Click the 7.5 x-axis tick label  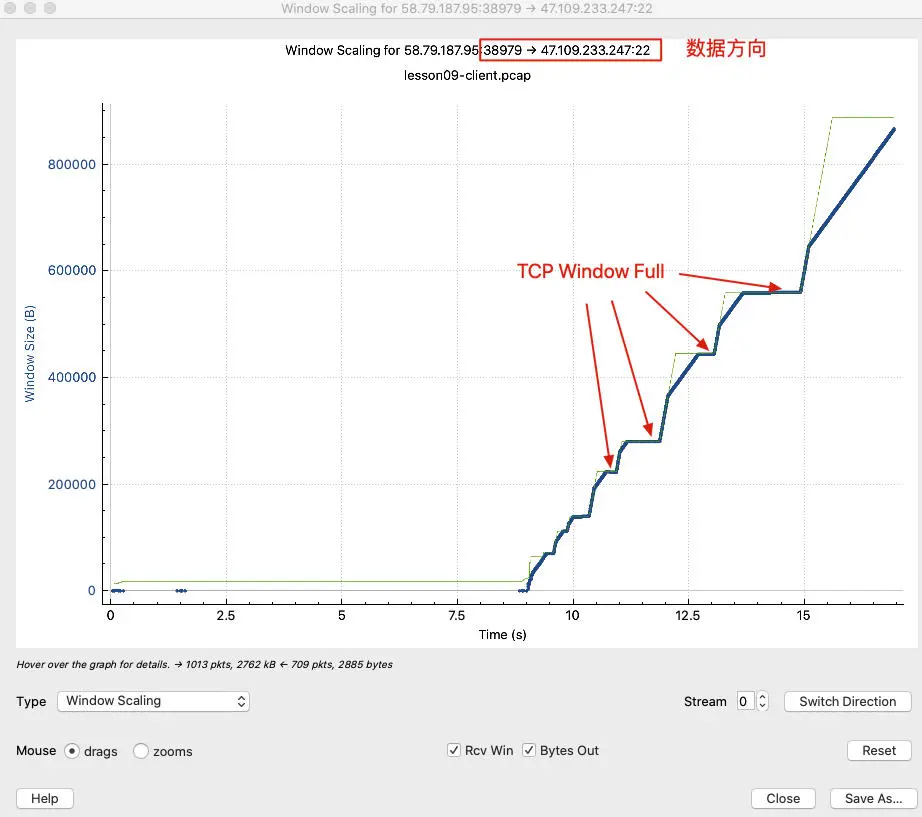tap(456, 615)
